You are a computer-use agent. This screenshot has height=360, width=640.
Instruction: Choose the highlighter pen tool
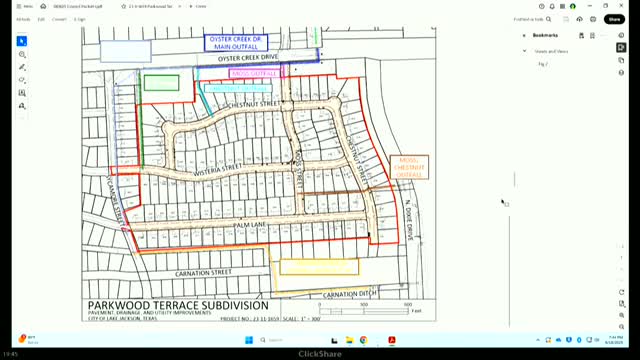point(22,67)
